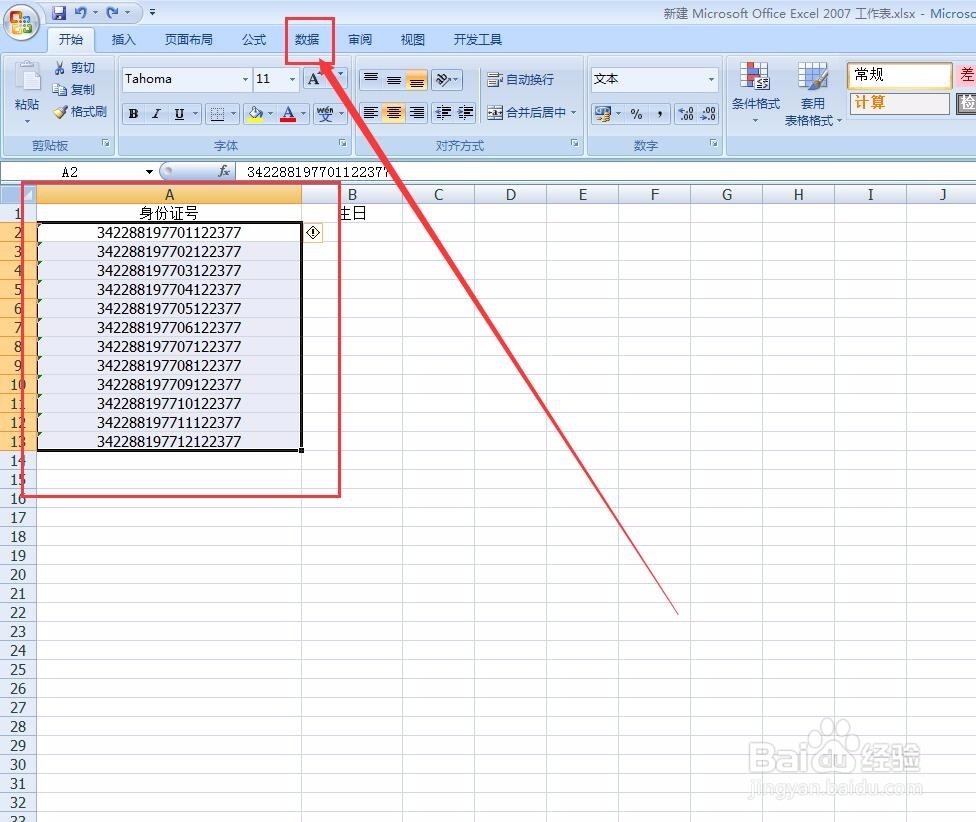Open the font name dropdown

[245, 79]
